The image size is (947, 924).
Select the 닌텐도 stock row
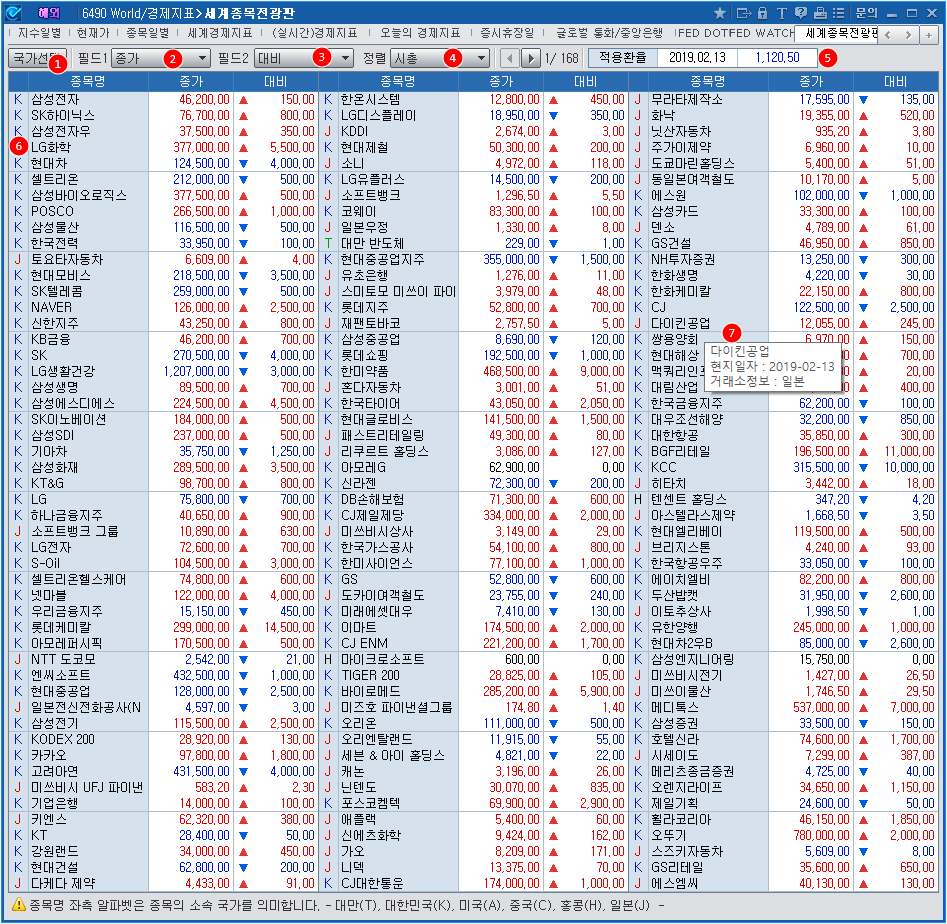pyautogui.click(x=474, y=788)
